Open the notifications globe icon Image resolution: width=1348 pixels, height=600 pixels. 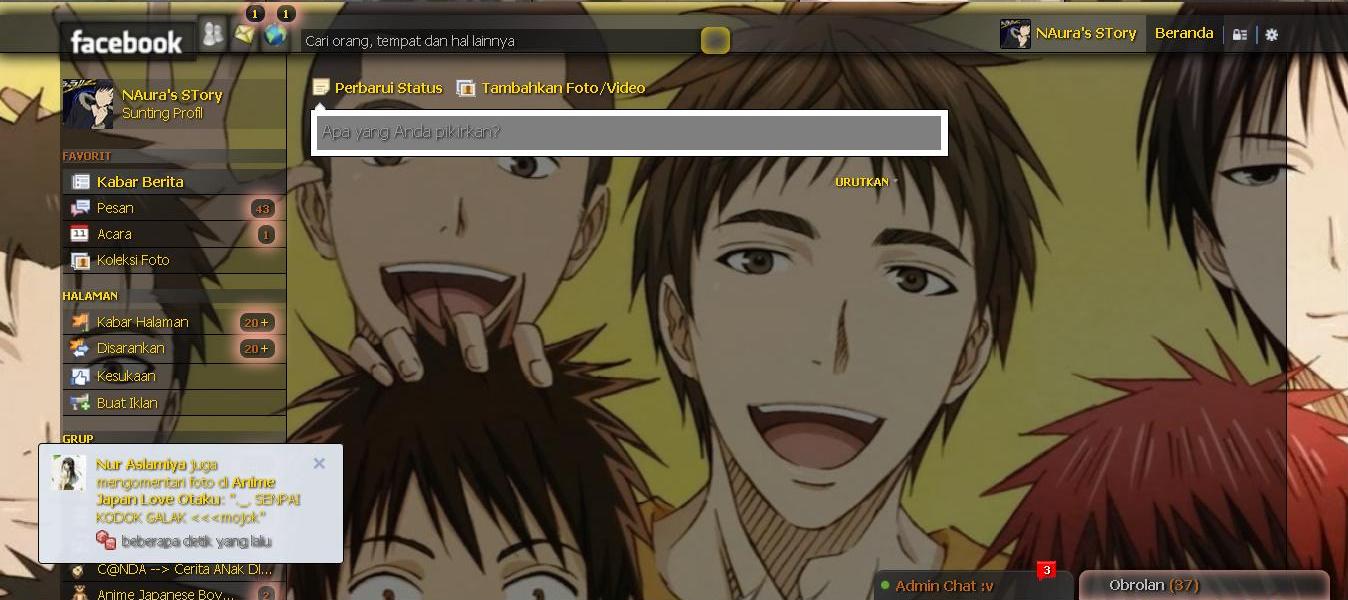[x=275, y=35]
